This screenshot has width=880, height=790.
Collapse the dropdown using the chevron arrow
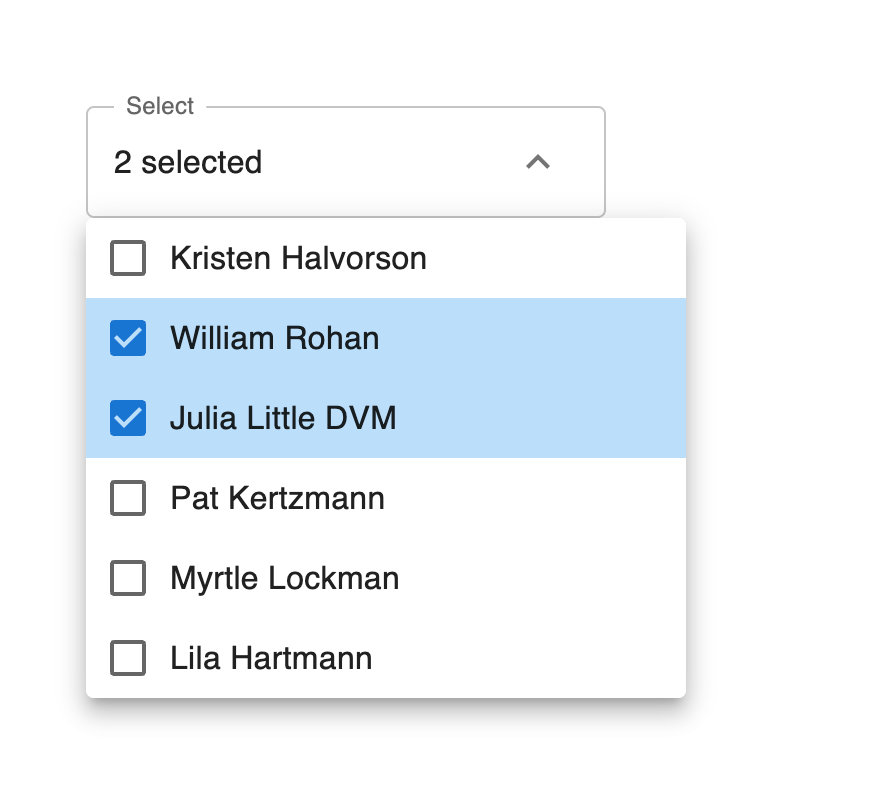point(538,162)
